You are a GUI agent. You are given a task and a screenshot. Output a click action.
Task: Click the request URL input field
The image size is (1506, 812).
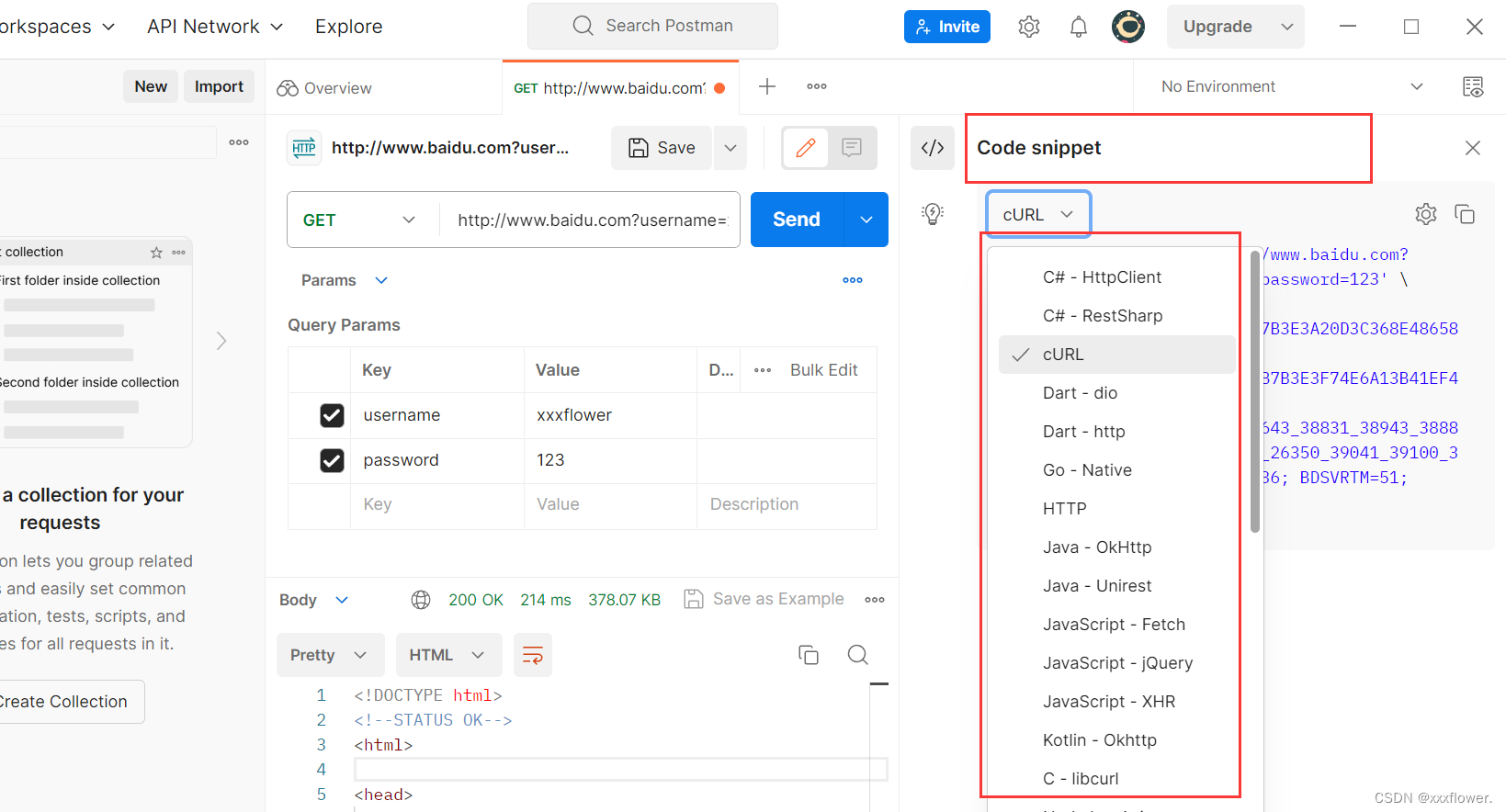(591, 220)
